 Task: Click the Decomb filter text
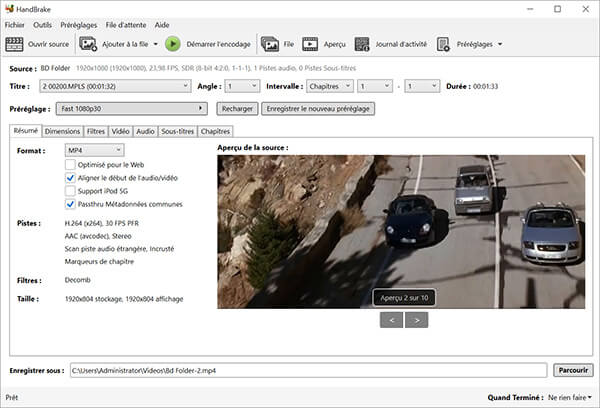78,280
